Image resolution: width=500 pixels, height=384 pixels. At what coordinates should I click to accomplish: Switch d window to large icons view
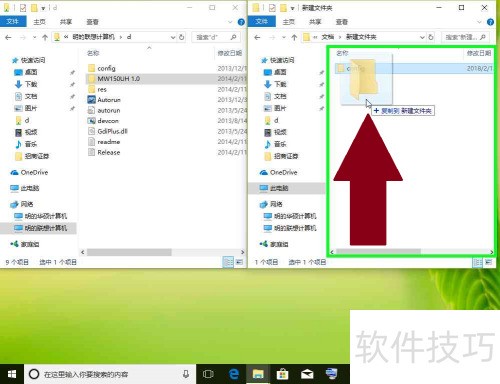[x=239, y=262]
